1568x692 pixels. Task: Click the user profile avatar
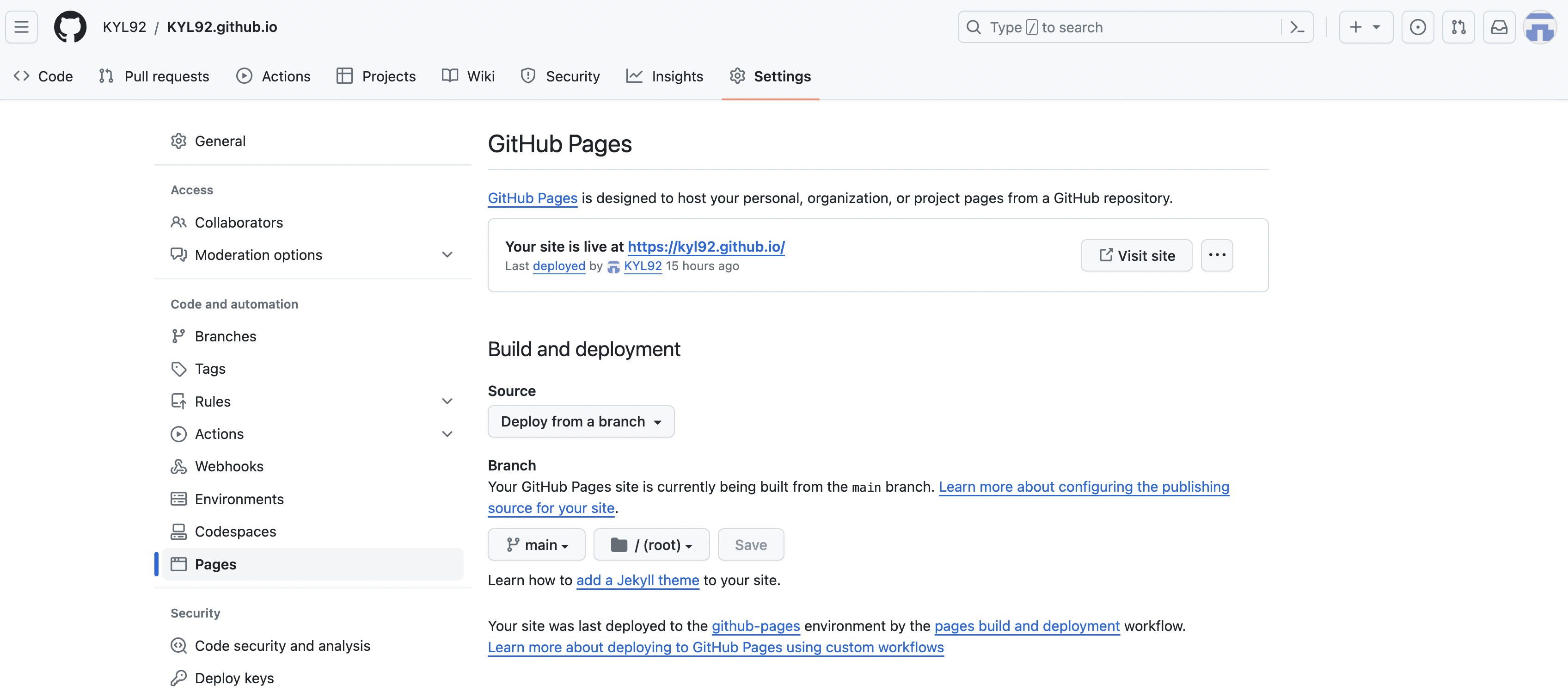(1539, 27)
